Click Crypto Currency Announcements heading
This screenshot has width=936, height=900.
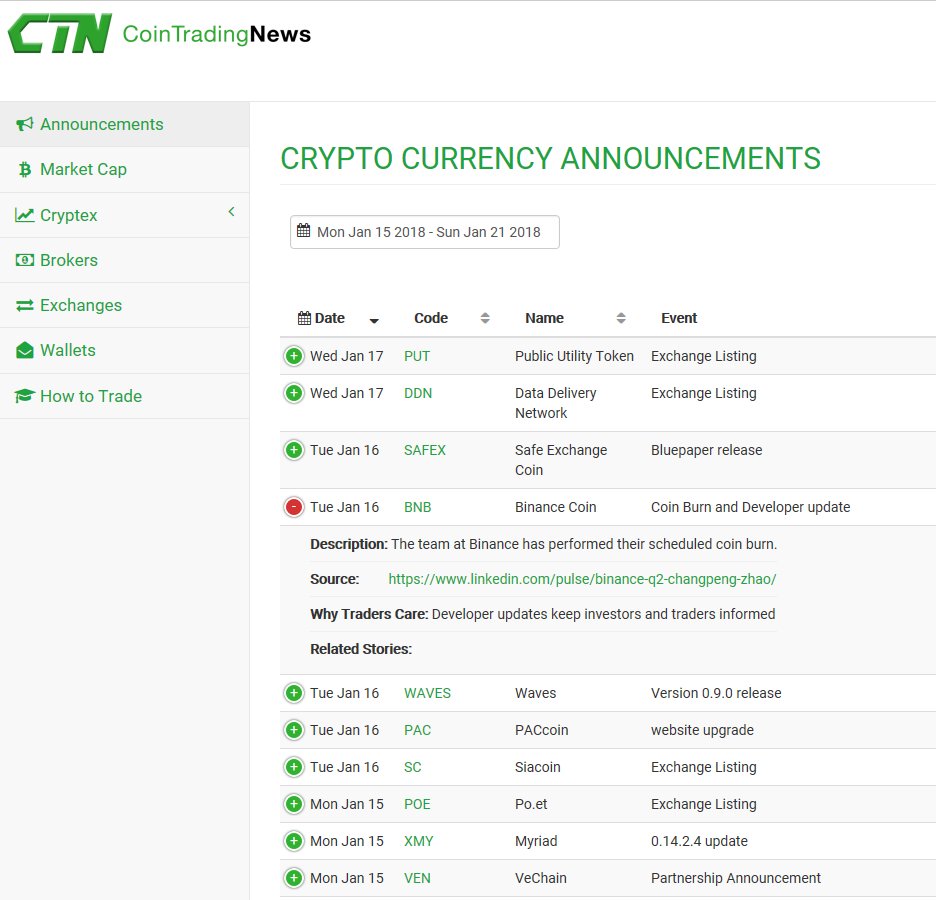[550, 159]
